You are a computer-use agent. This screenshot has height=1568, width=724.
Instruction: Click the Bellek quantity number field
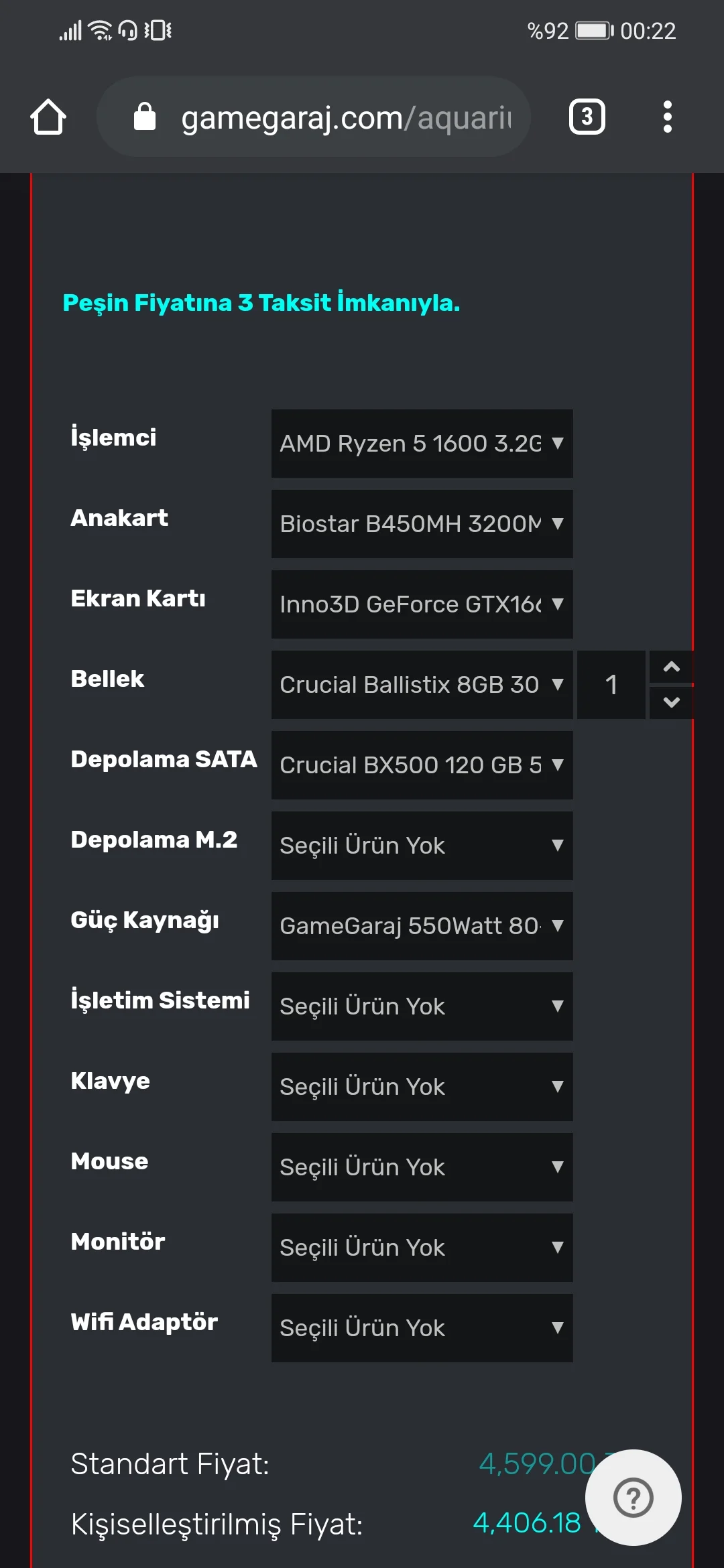(611, 685)
